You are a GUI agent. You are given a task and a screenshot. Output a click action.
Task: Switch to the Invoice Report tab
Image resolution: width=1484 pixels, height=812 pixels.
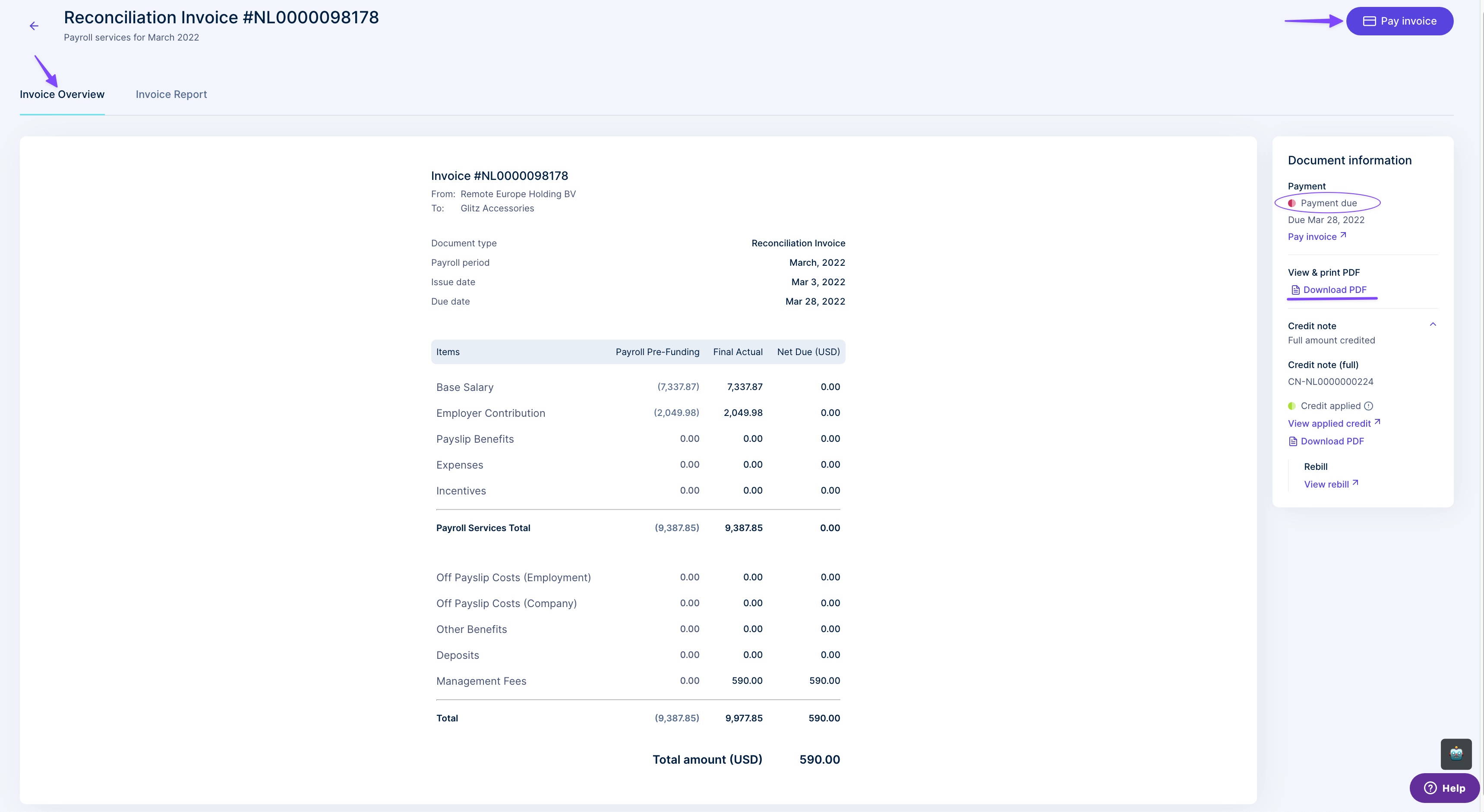click(x=171, y=94)
